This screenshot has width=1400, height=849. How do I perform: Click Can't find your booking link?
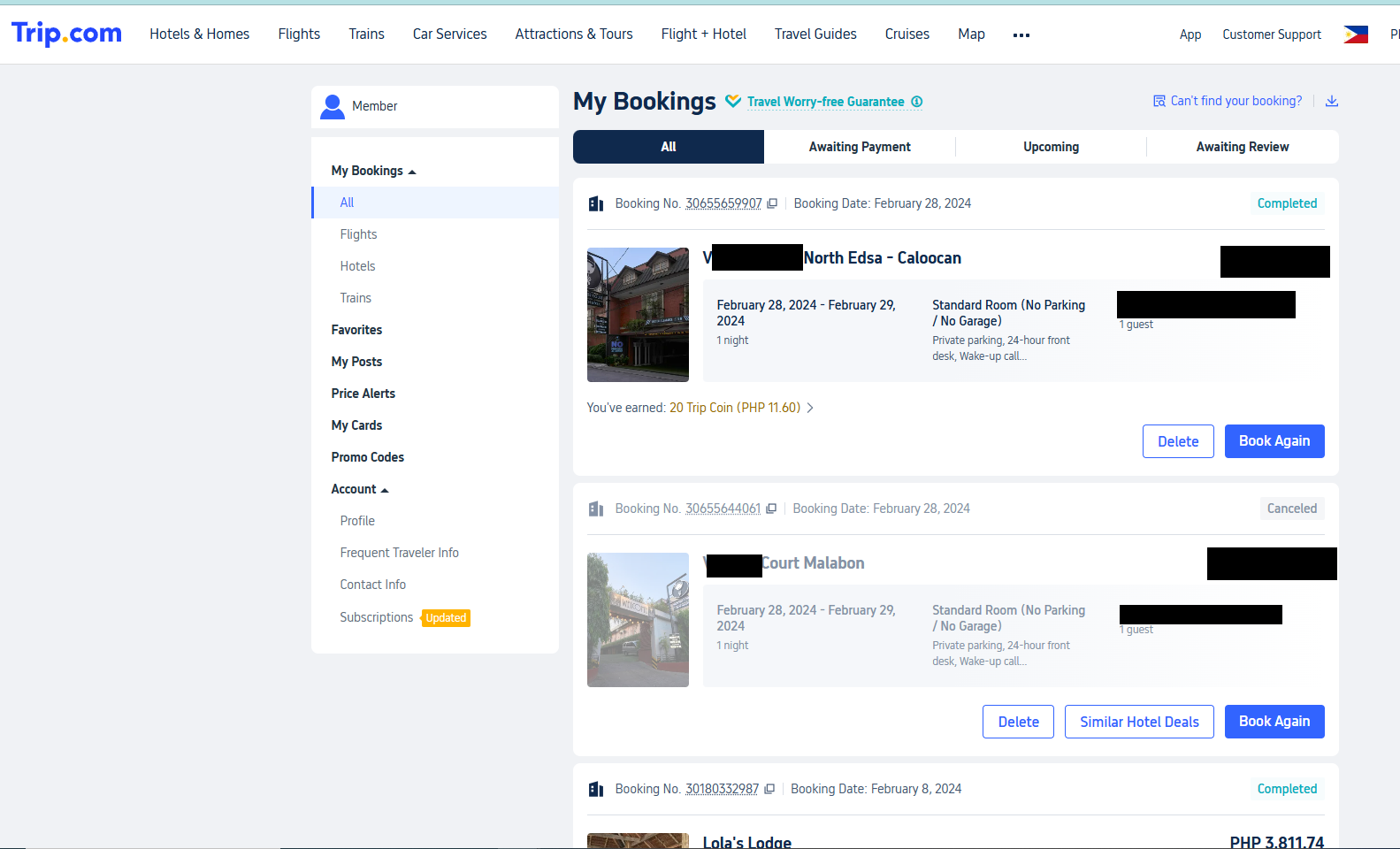(x=1236, y=101)
